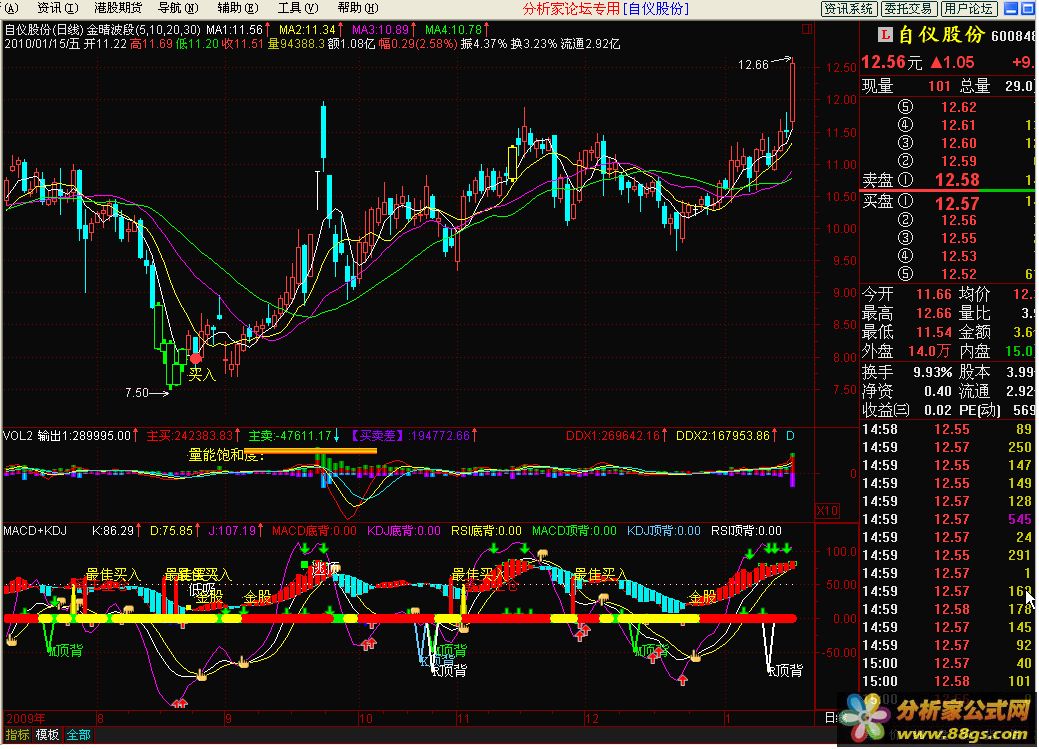Click the MA2:11.34 moving average label
This screenshot has width=1039, height=749.
307,30
